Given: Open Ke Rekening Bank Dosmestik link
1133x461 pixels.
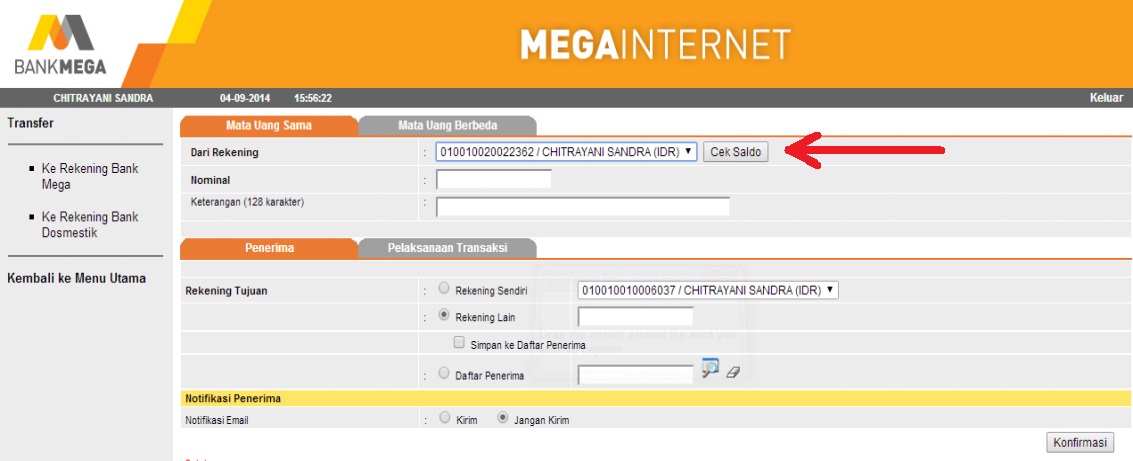Looking at the screenshot, I should coord(90,225).
